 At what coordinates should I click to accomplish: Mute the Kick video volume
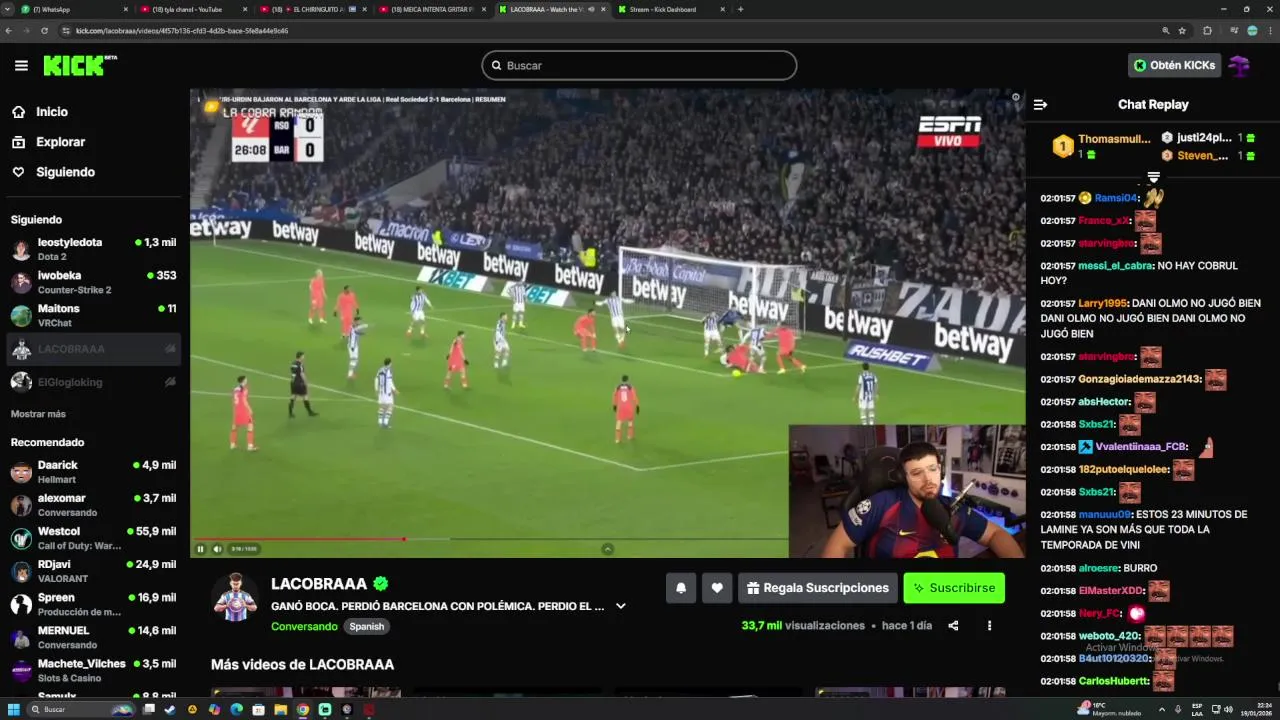coord(217,549)
